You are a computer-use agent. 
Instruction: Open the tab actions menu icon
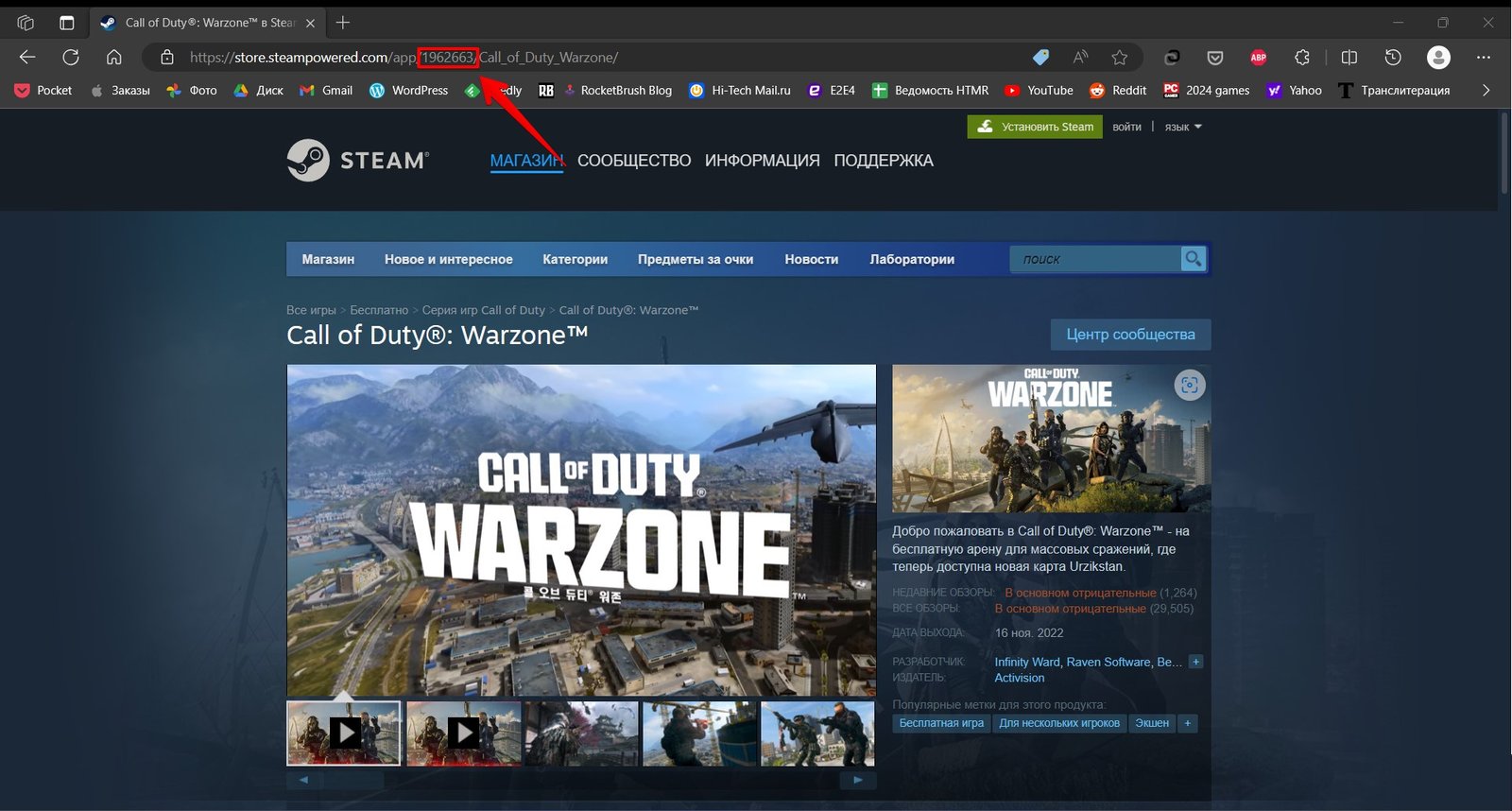coord(66,23)
